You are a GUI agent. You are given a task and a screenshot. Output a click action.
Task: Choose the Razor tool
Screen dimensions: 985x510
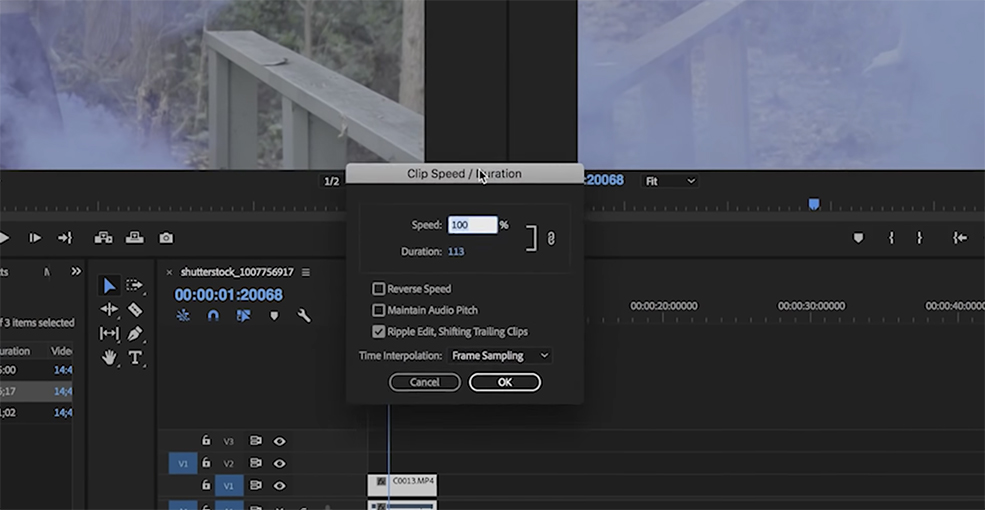[x=135, y=310]
